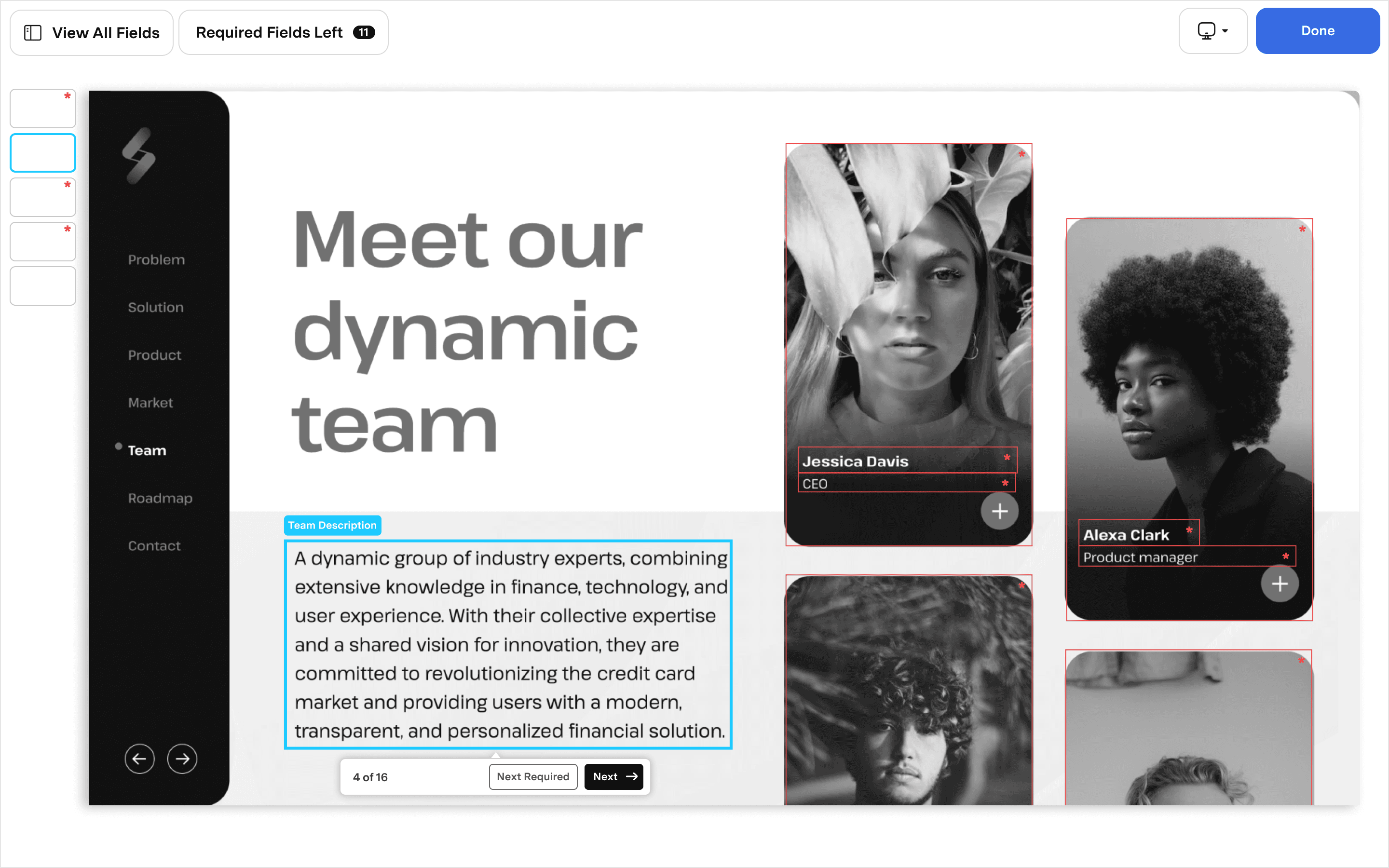Edit the Product manager role field
Screen dimensions: 1389x868
tap(1186, 557)
